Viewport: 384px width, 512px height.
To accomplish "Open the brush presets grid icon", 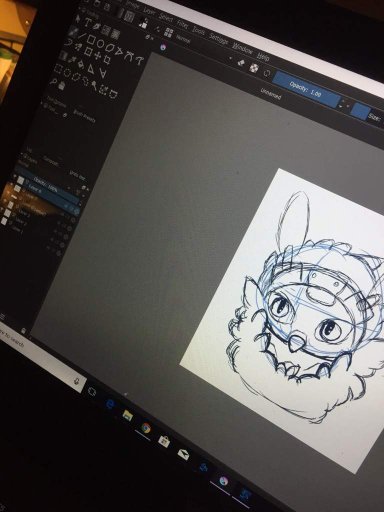I will tap(169, 33).
